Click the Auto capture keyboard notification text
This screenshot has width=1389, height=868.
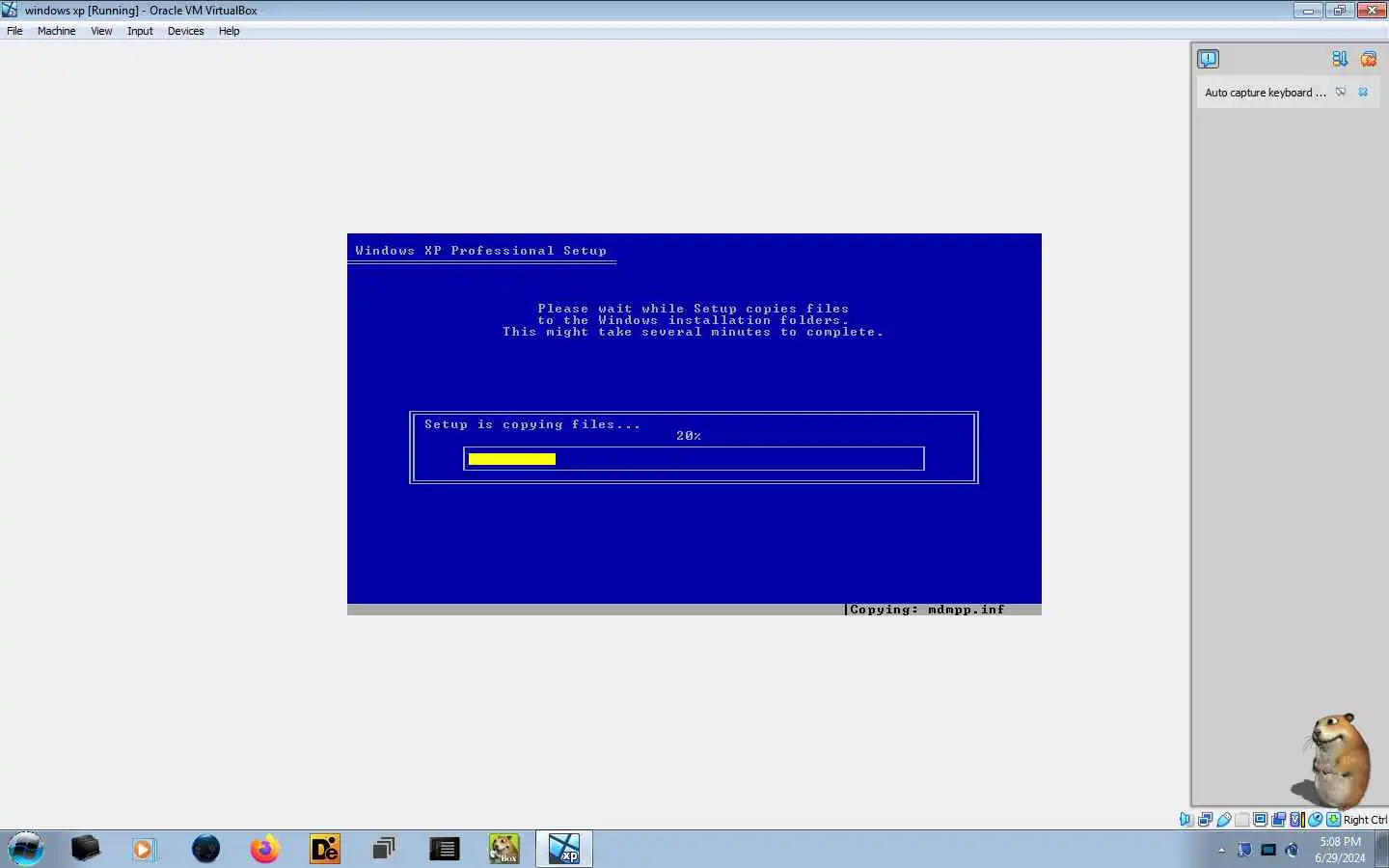coord(1265,93)
